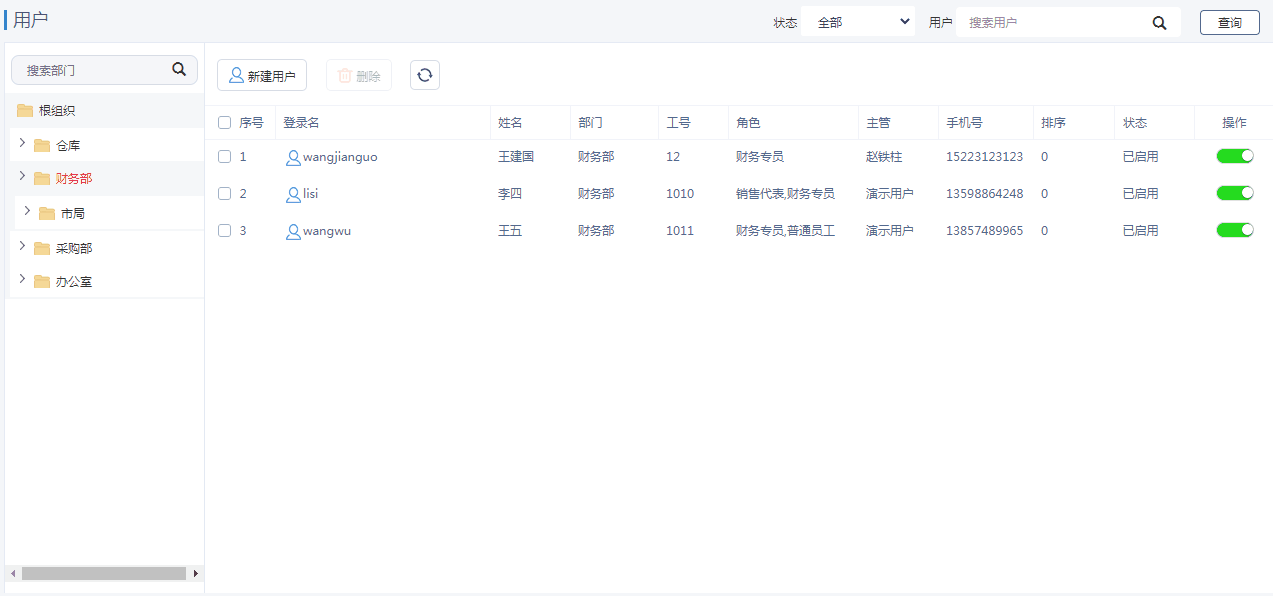Expand the 采购部 tree node arrow
This screenshot has height=596, width=1273.
click(x=23, y=247)
